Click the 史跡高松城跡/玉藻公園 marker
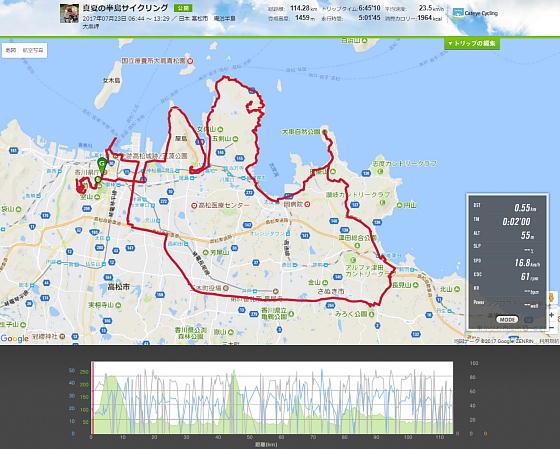The image size is (560, 449). click(x=115, y=156)
